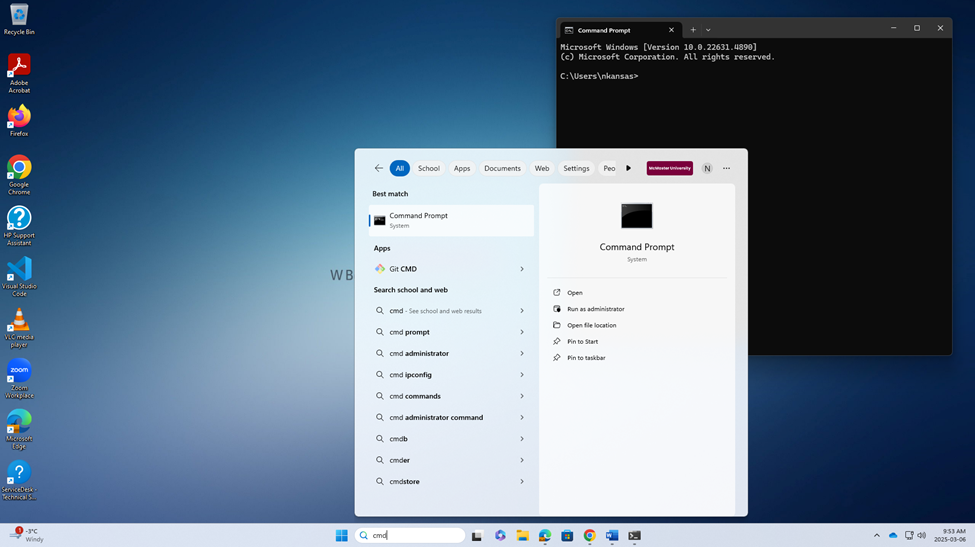Screen dimensions: 975x547
Task: Open File Explorer from the taskbar
Action: [x=522, y=536]
